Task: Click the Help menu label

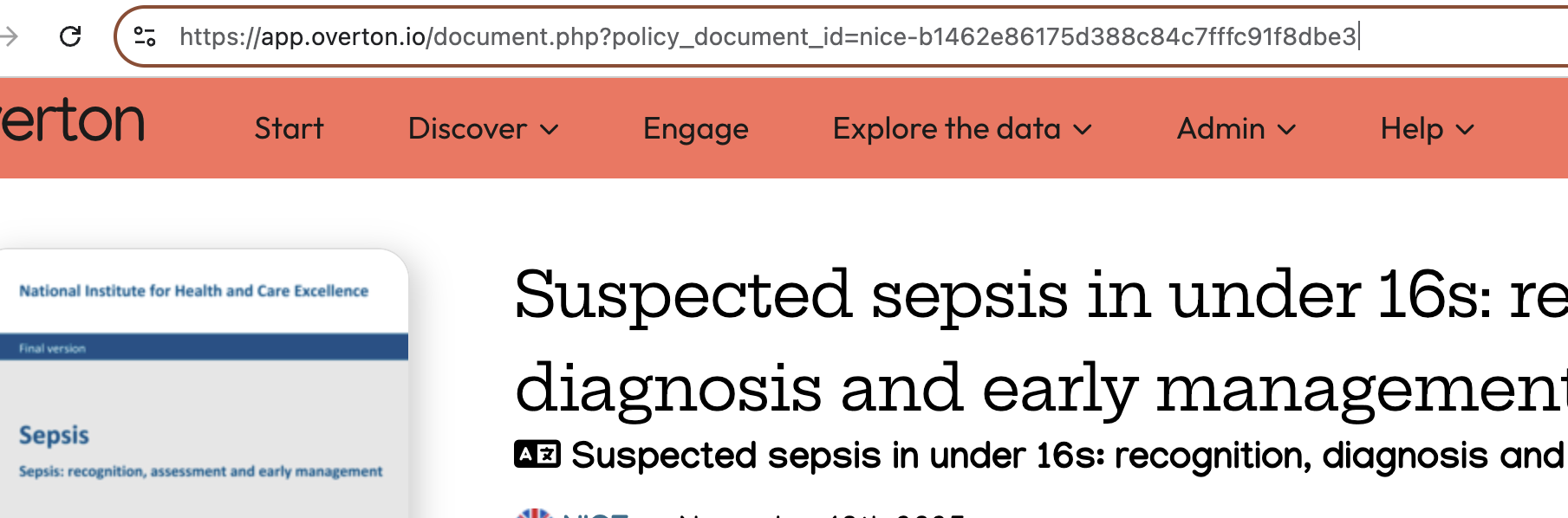Action: (1411, 129)
